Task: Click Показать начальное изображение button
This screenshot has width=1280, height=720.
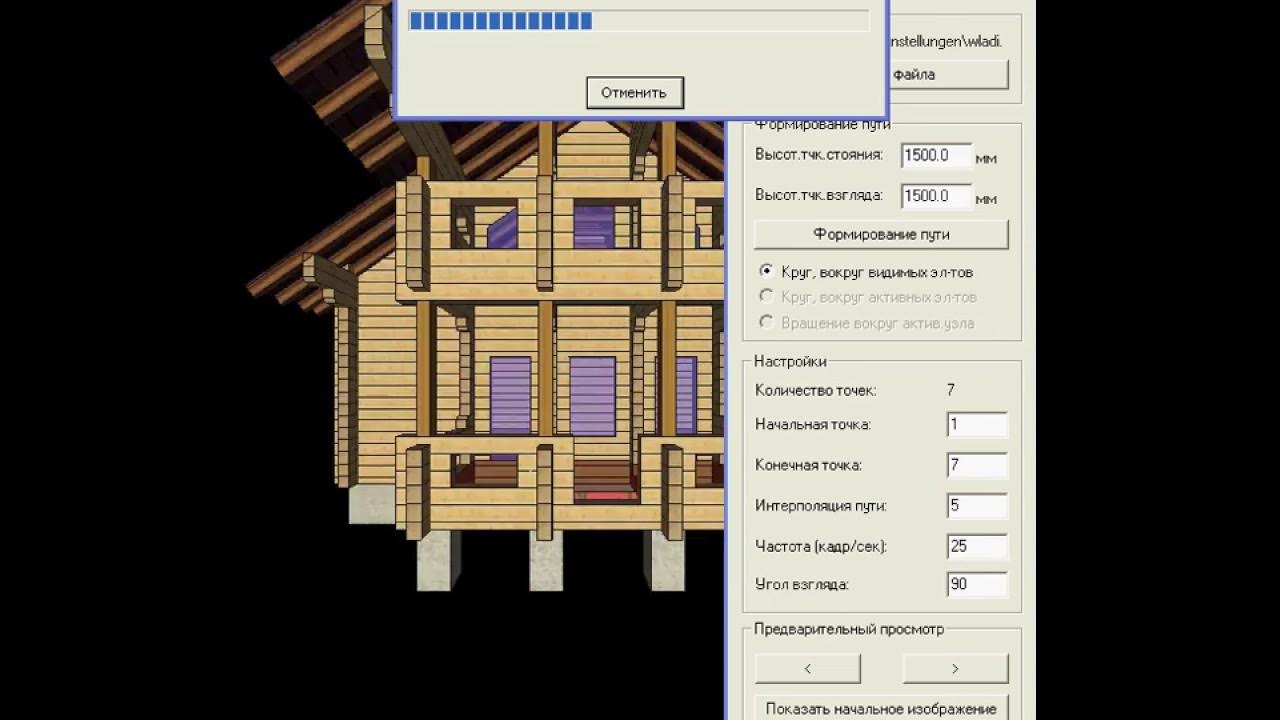Action: (x=881, y=707)
